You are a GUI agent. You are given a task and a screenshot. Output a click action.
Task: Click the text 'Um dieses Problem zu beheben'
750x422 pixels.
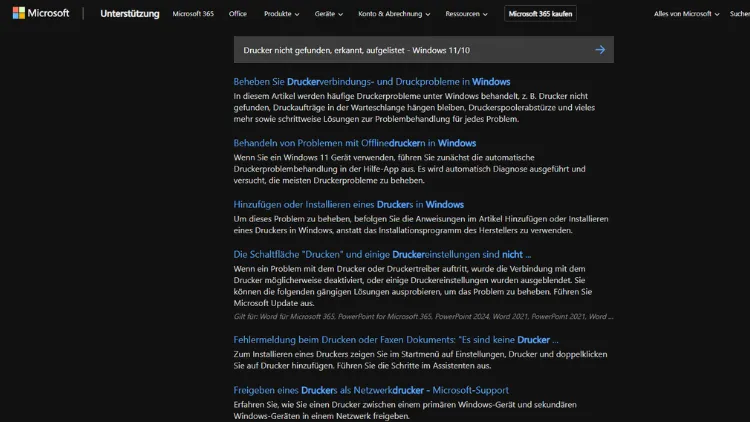pos(421,224)
